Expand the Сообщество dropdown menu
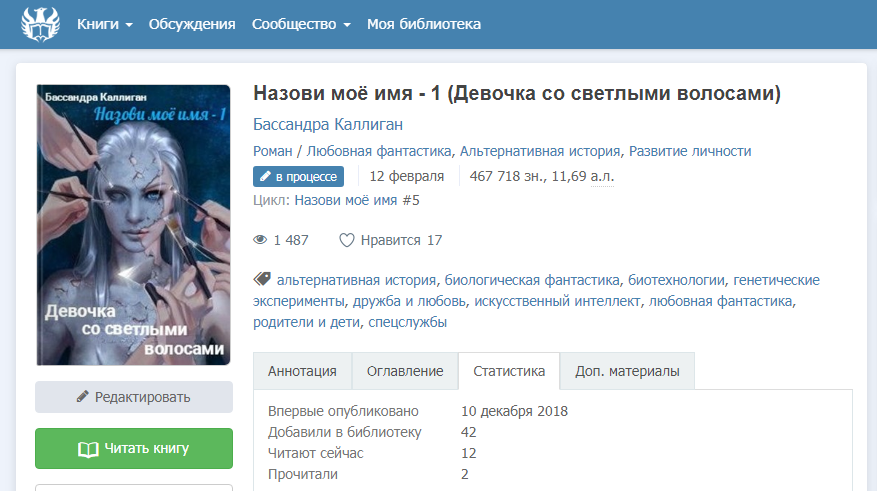 [301, 24]
